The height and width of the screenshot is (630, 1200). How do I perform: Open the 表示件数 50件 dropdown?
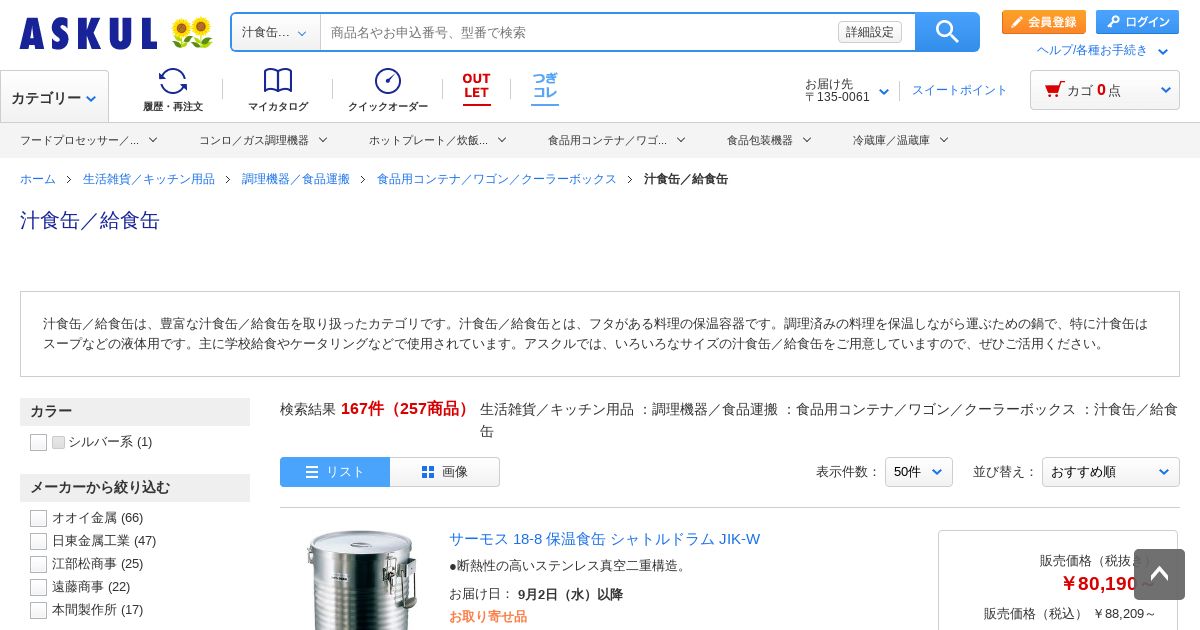[x=918, y=472]
